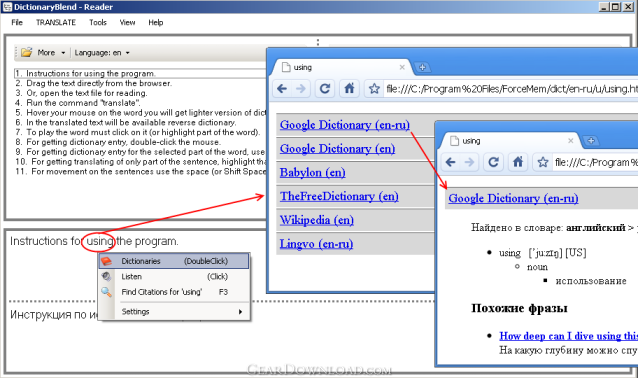This screenshot has height=378, width=638.
Task: Expand the Language: en dropdown
Action: [x=102, y=52]
